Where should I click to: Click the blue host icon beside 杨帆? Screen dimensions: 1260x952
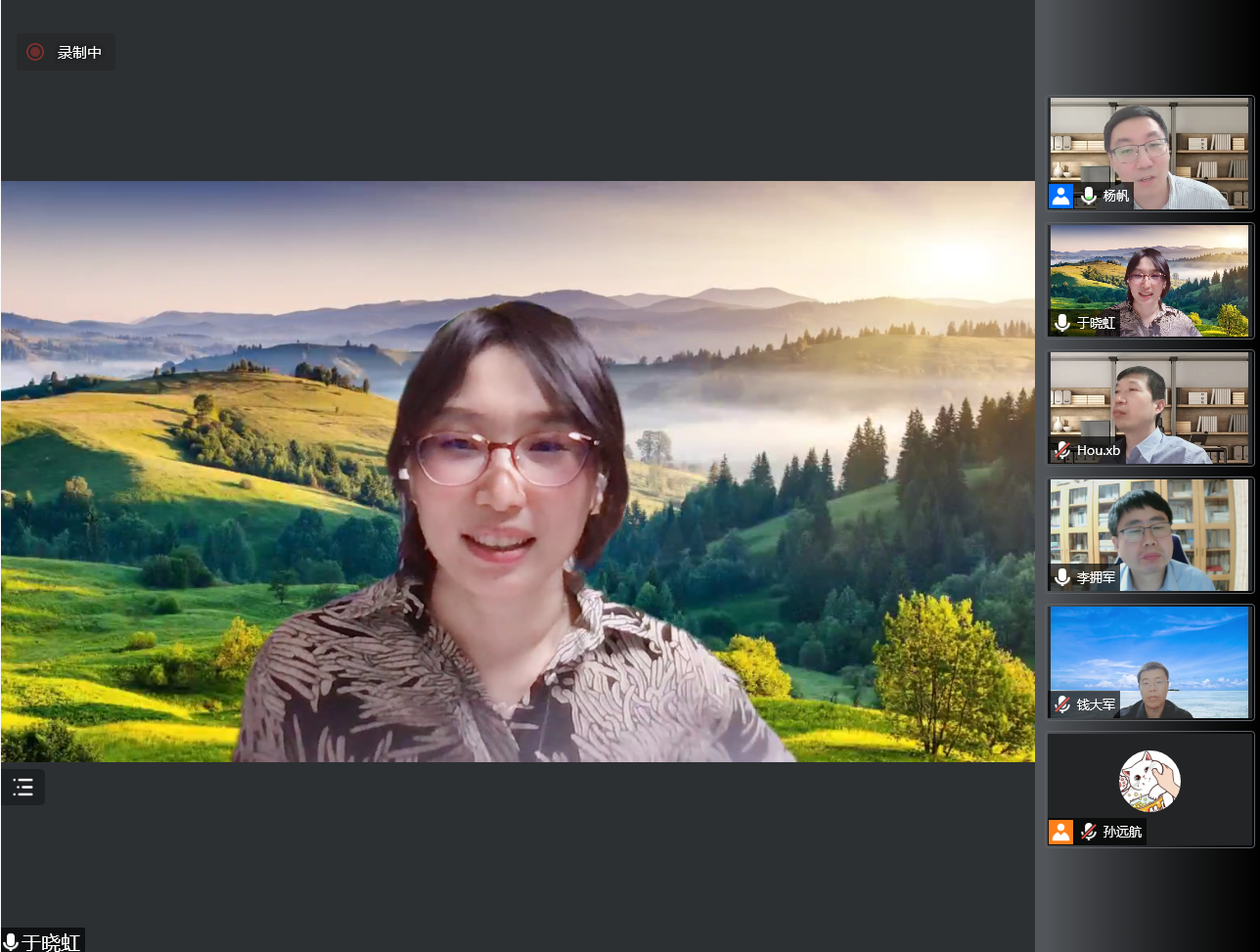(1060, 196)
